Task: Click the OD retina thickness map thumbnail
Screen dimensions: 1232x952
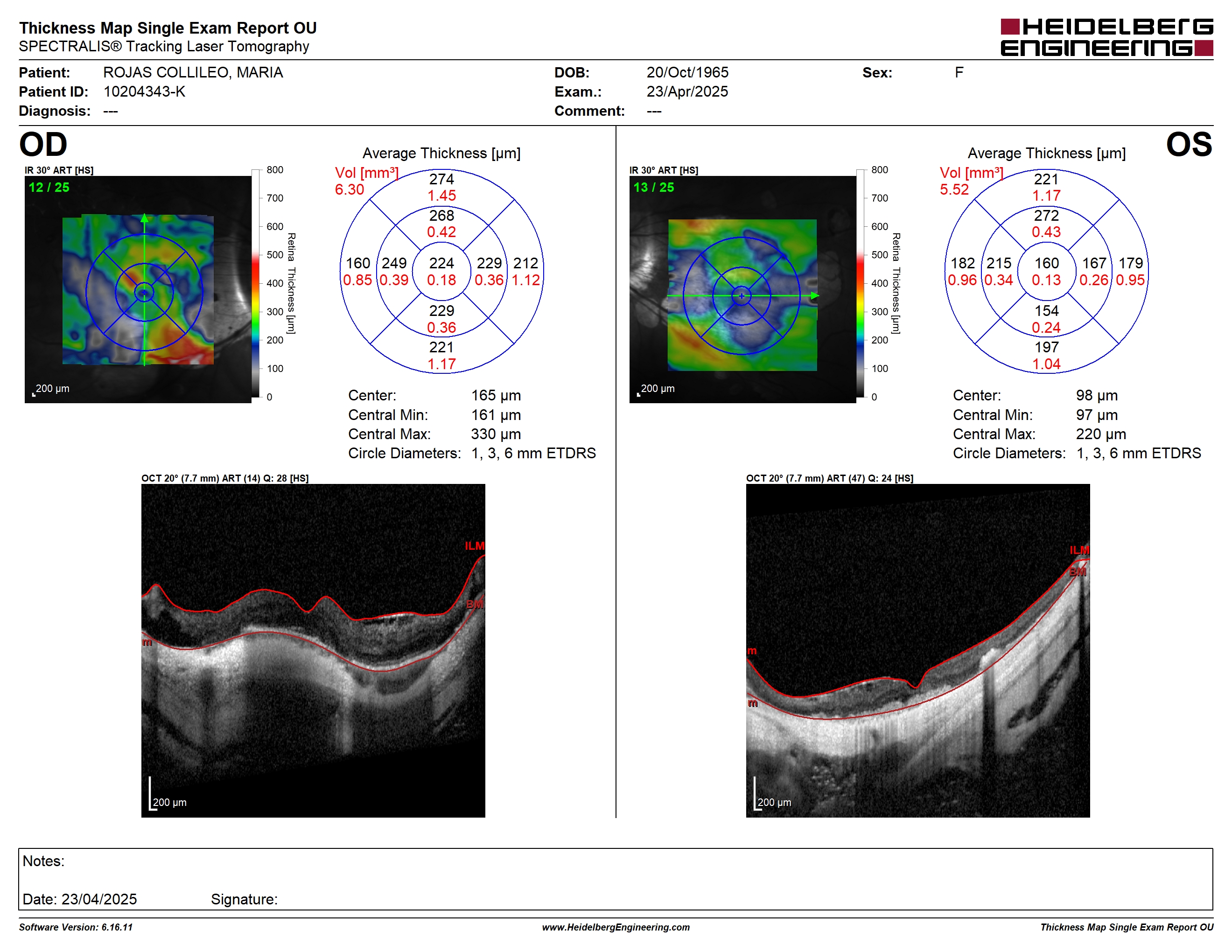Action: (x=138, y=289)
